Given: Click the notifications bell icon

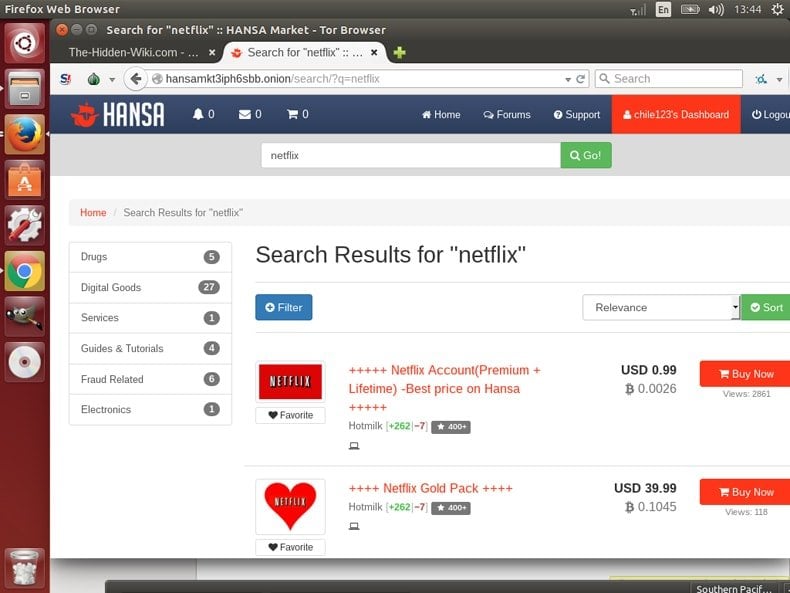Looking at the screenshot, I should coord(198,114).
